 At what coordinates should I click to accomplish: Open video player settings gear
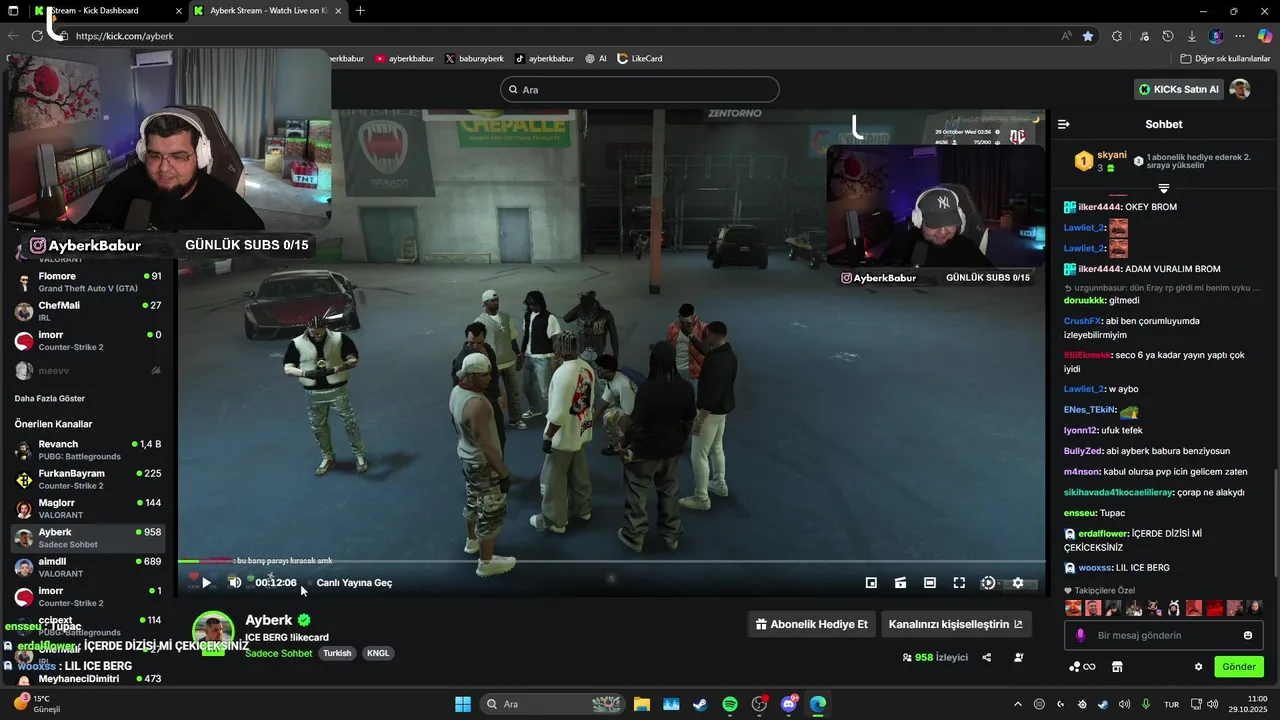(x=1018, y=583)
